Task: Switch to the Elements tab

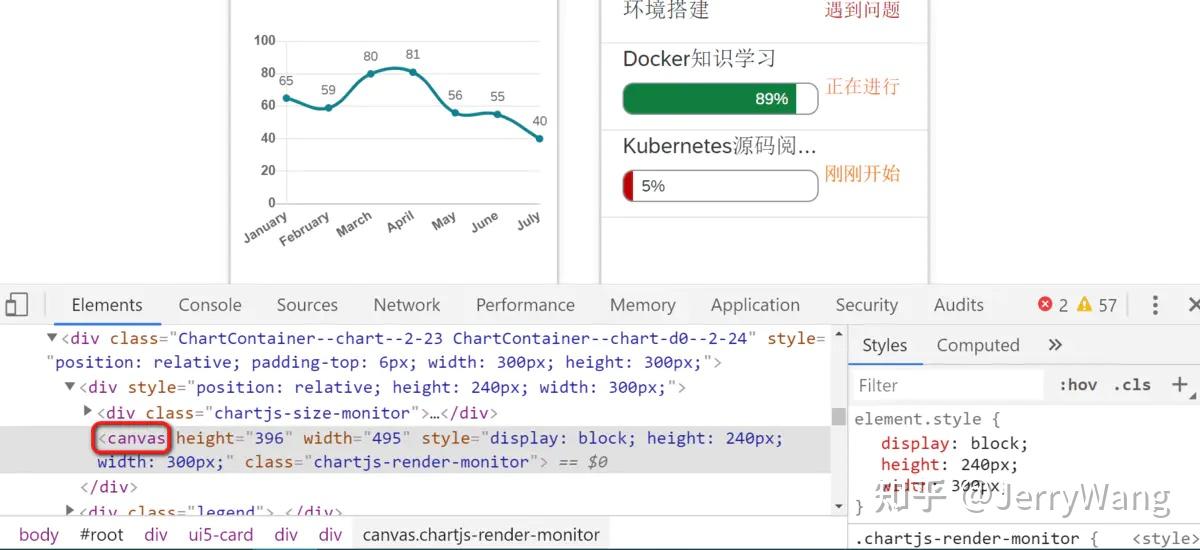Action: tap(107, 305)
